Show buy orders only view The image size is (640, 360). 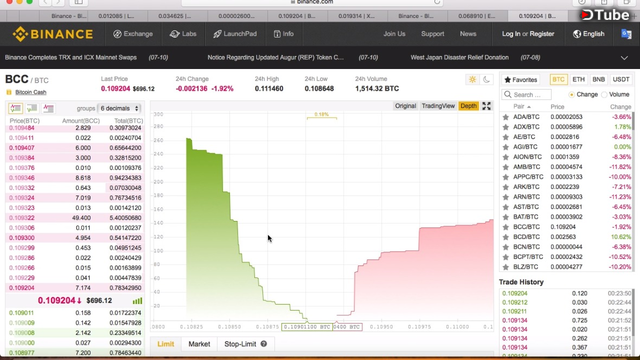tap(32, 108)
